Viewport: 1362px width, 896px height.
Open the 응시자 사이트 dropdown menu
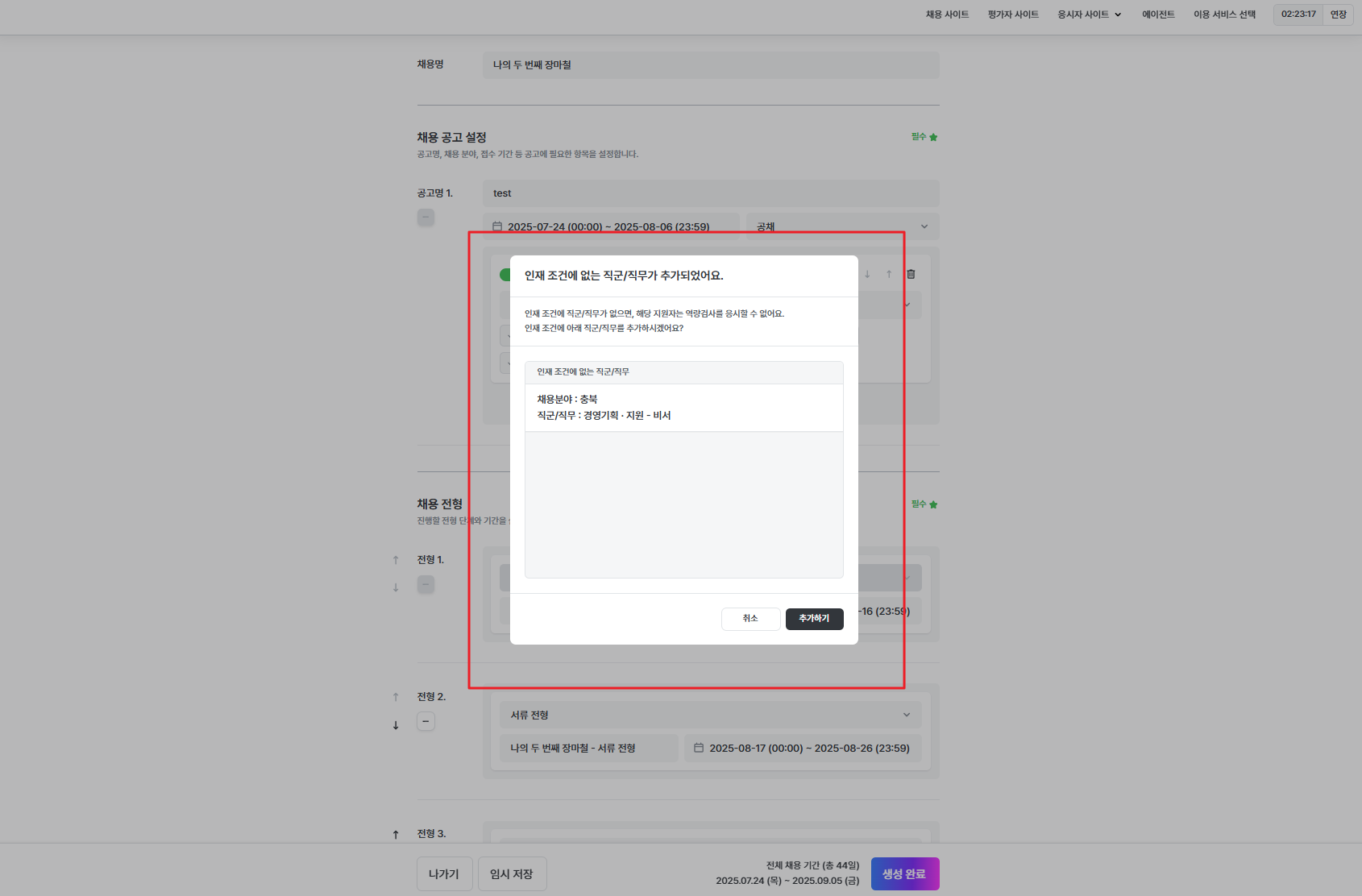click(x=1089, y=15)
